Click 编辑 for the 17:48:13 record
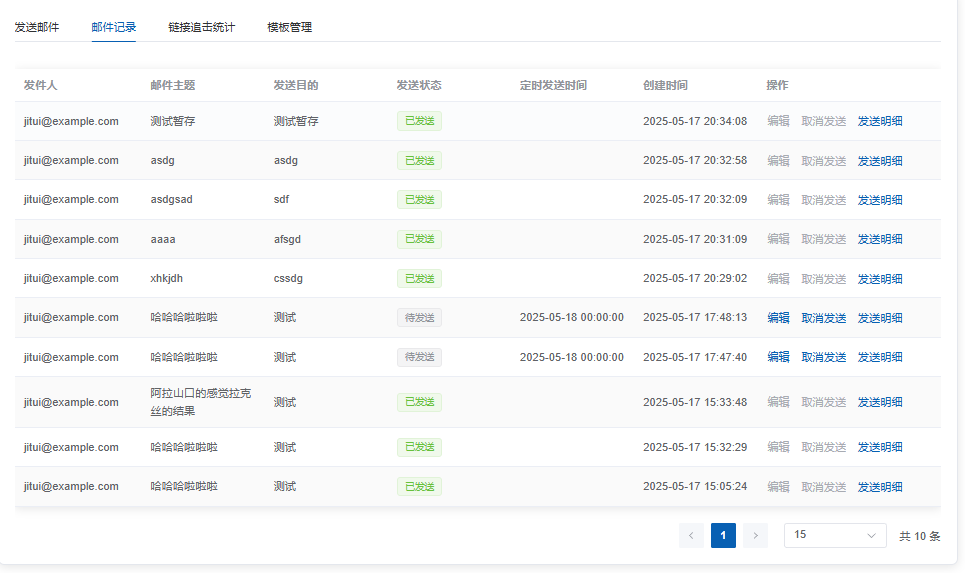 point(778,318)
